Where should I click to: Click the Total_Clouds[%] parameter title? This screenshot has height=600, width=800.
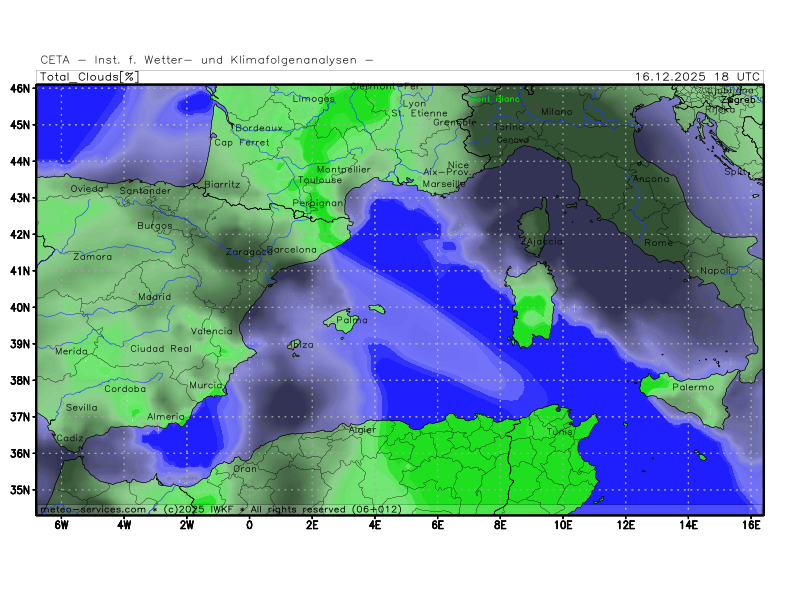point(88,77)
